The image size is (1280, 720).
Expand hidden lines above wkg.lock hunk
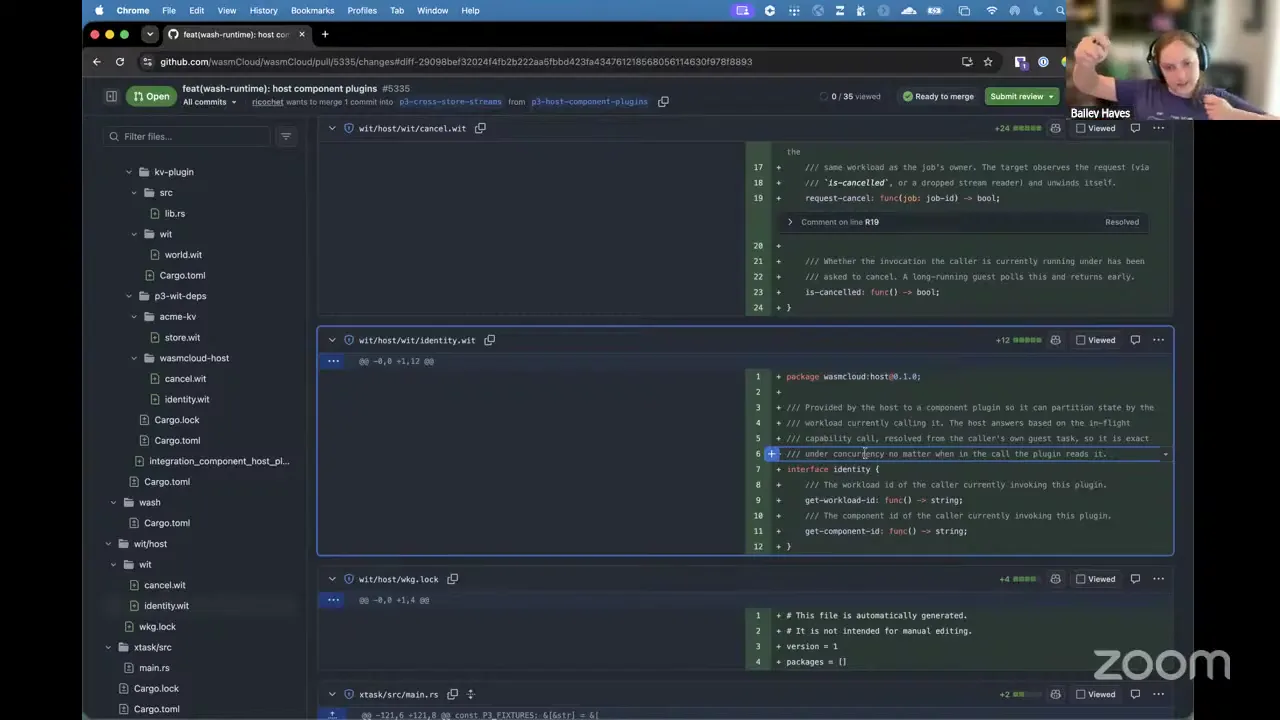334,600
